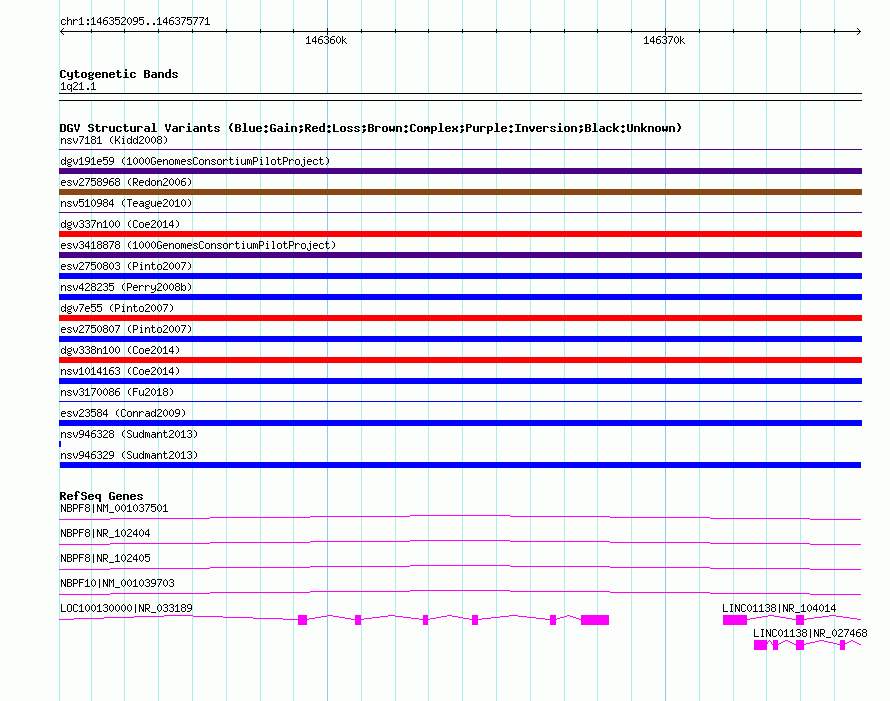
Task: Select the esv2750807 (Pinto2007) label
Action: point(126,329)
